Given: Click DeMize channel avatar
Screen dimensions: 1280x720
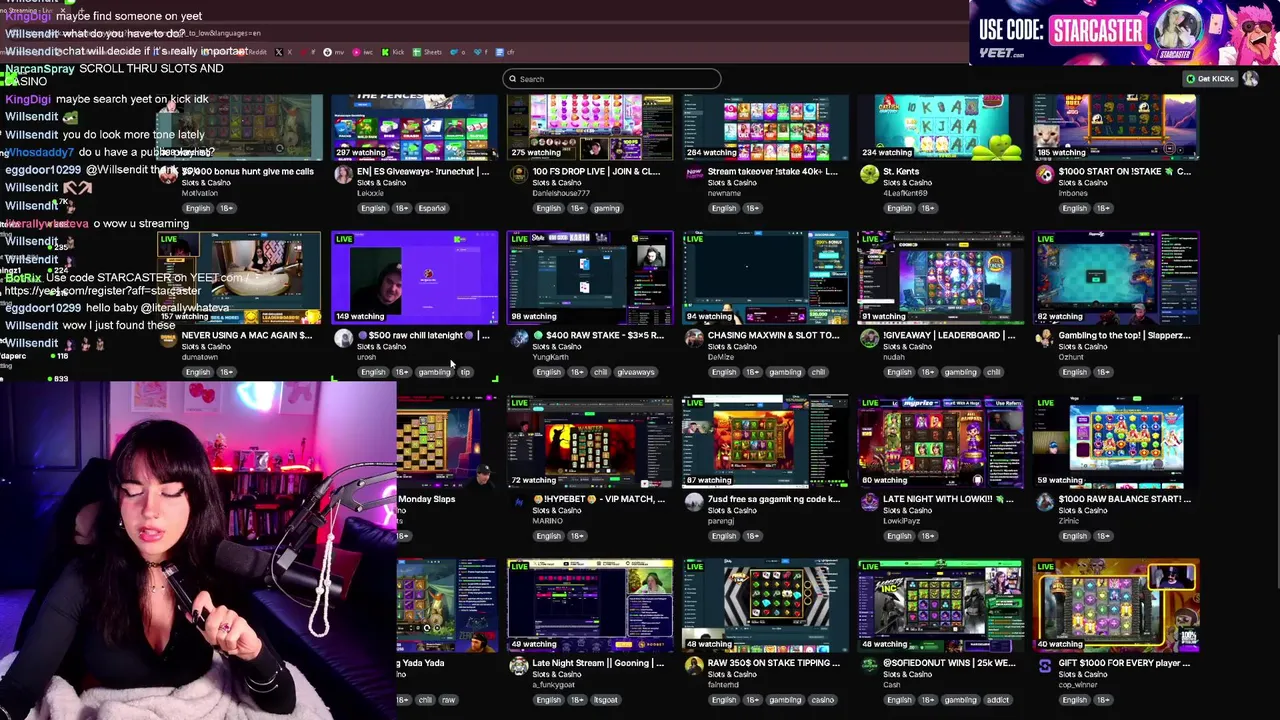Looking at the screenshot, I should (694, 339).
